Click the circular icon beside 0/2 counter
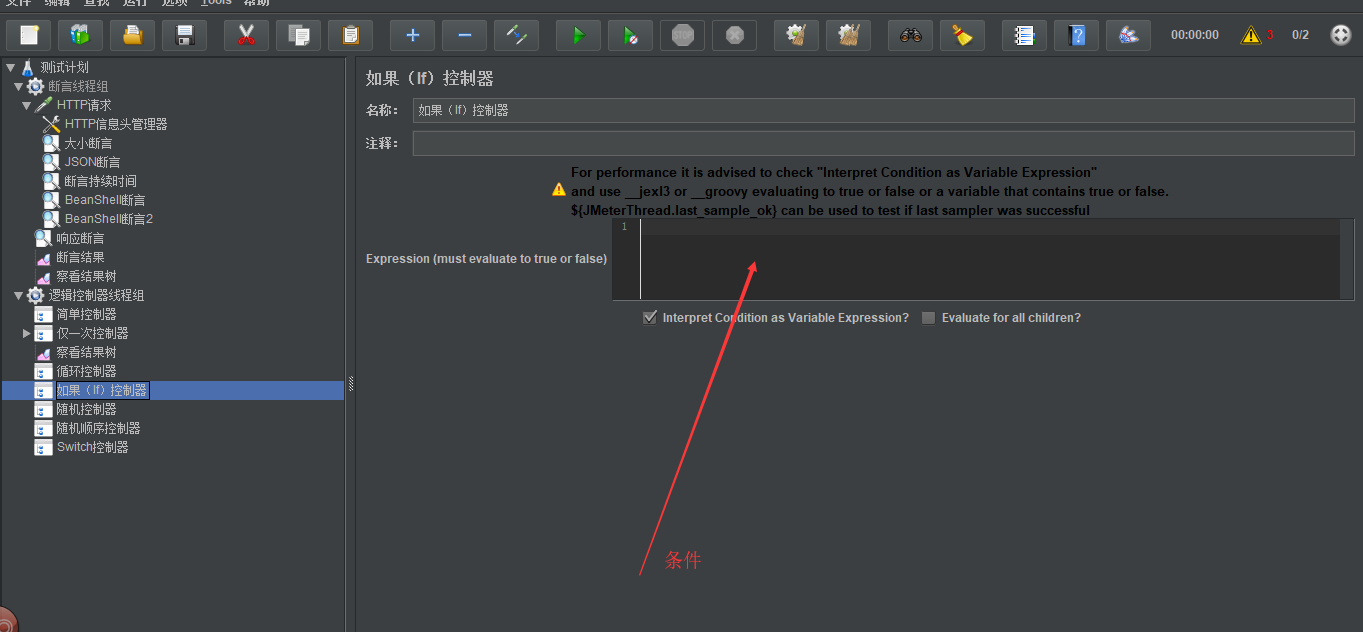This screenshot has width=1363, height=632. point(1341,35)
